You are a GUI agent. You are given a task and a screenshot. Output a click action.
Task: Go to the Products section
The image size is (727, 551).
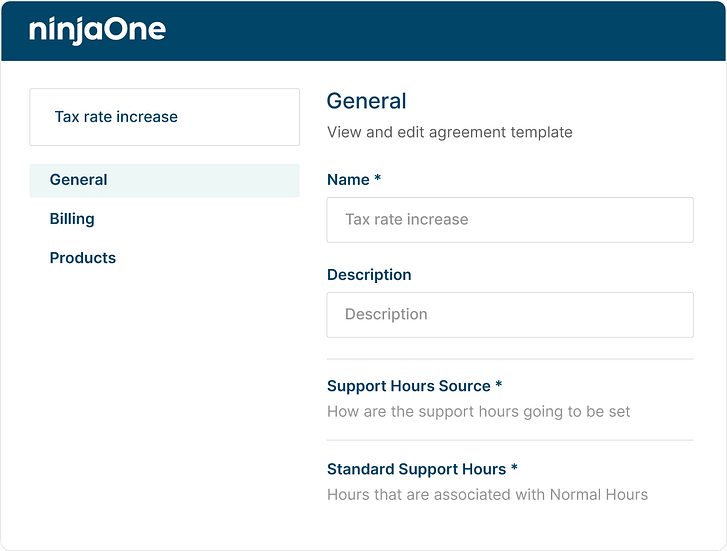[x=83, y=258]
